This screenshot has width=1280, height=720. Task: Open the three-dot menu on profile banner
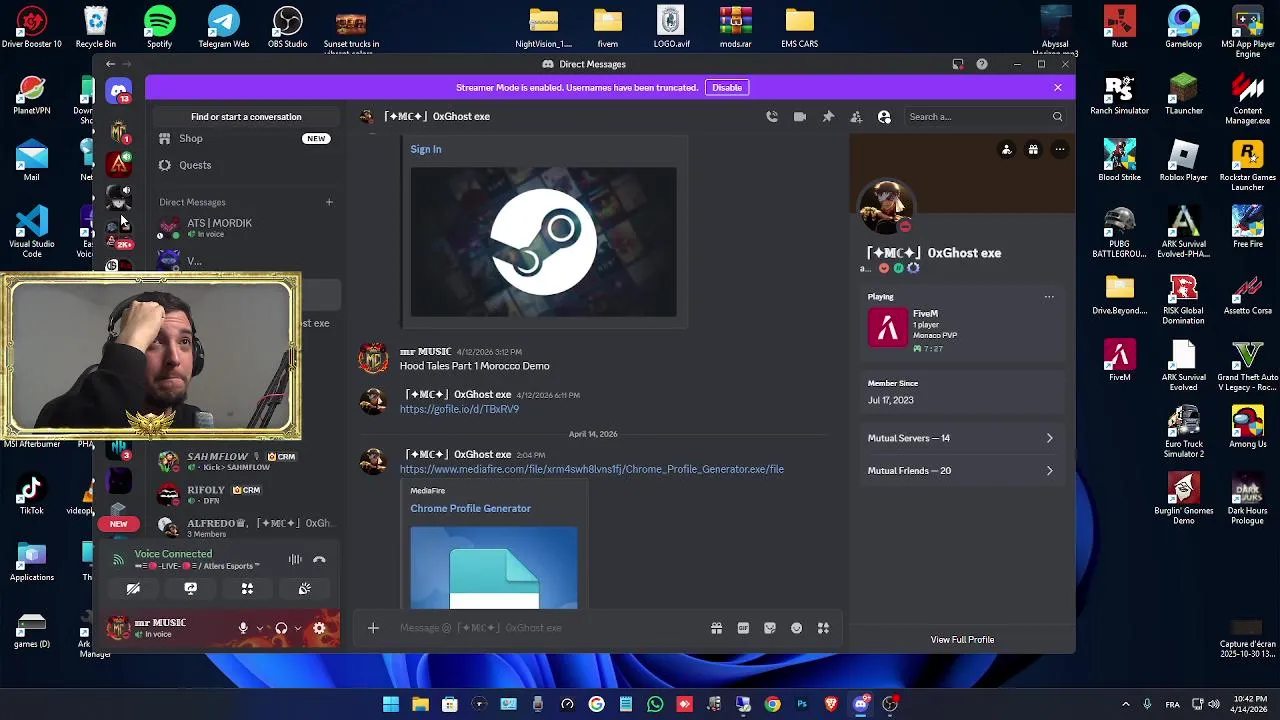coord(1060,150)
